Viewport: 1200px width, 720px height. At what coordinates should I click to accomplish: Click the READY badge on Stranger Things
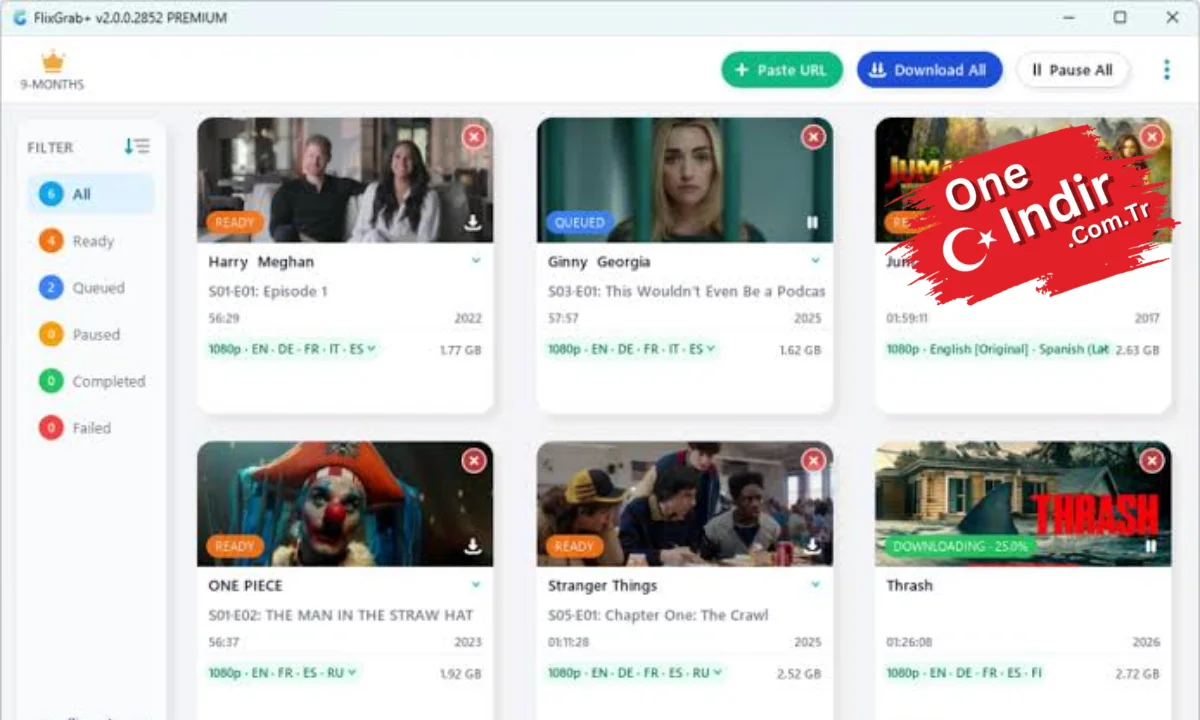click(x=575, y=546)
